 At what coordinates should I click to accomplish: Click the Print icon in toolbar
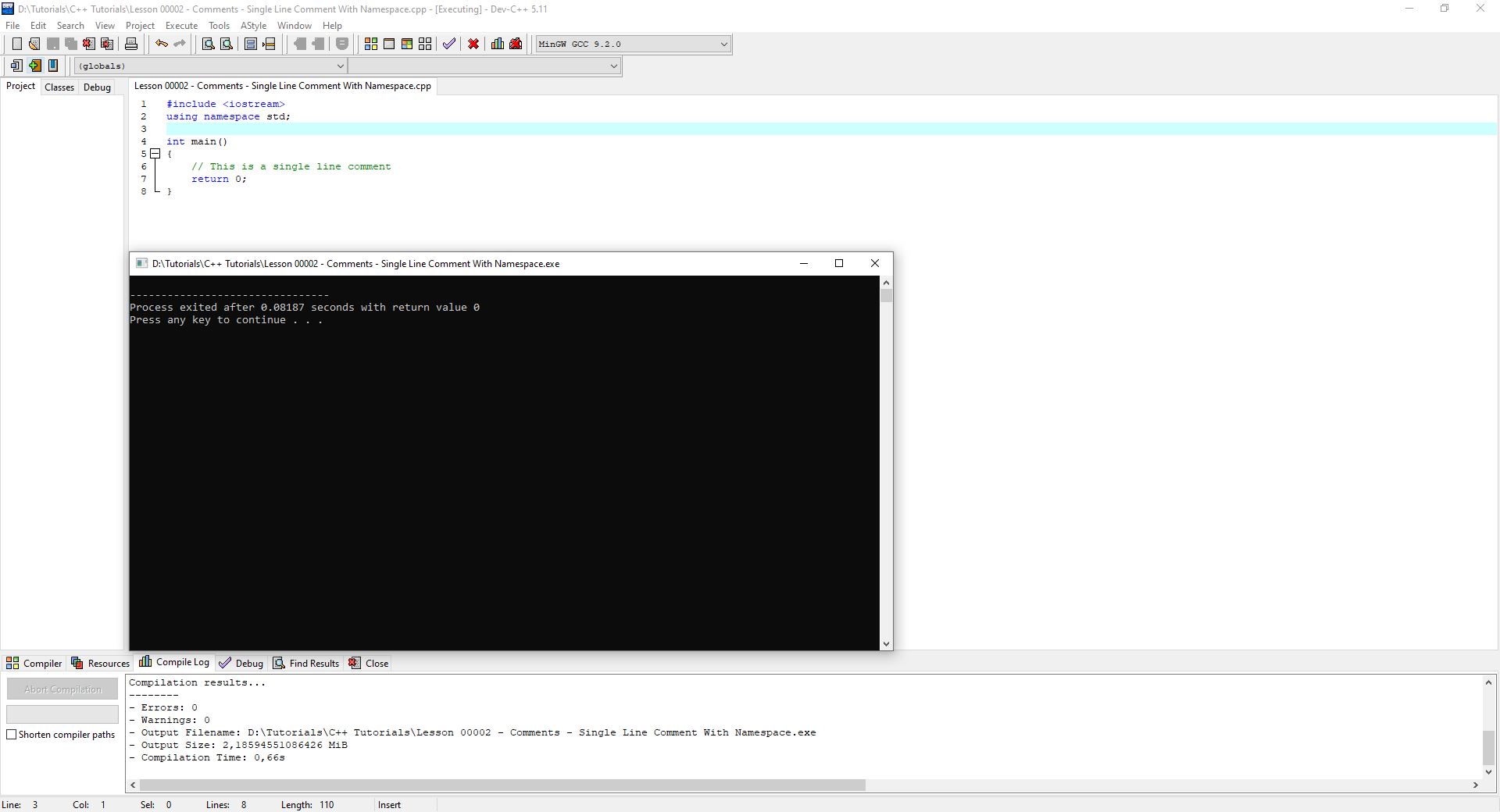point(131,45)
